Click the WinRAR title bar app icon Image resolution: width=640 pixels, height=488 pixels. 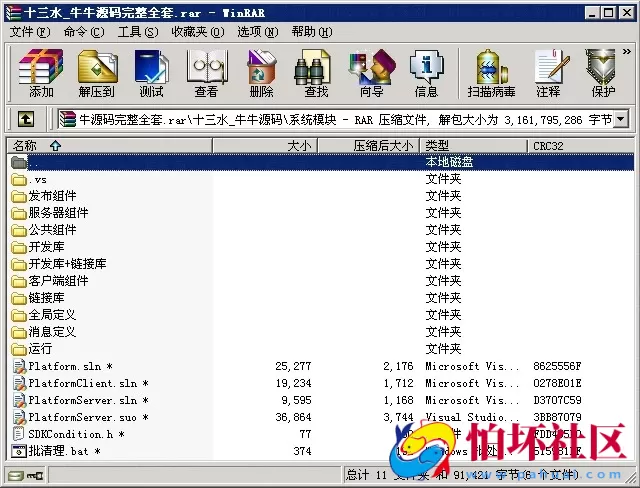(x=14, y=13)
